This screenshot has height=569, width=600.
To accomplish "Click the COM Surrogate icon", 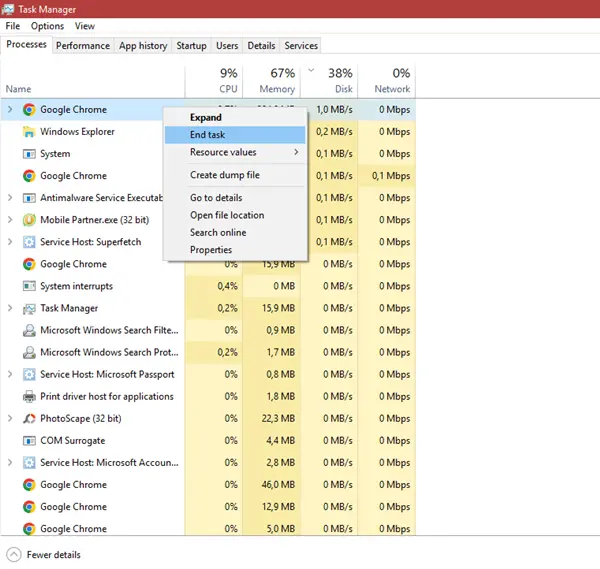I will coord(29,441).
